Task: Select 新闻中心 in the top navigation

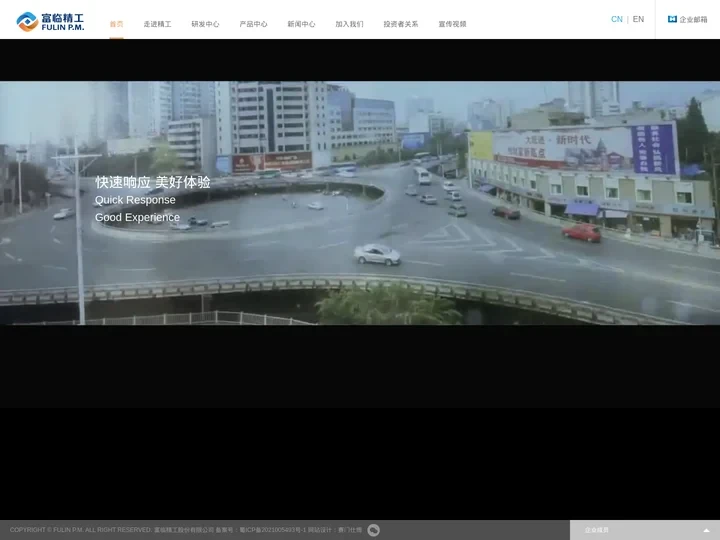Action: coord(301,24)
